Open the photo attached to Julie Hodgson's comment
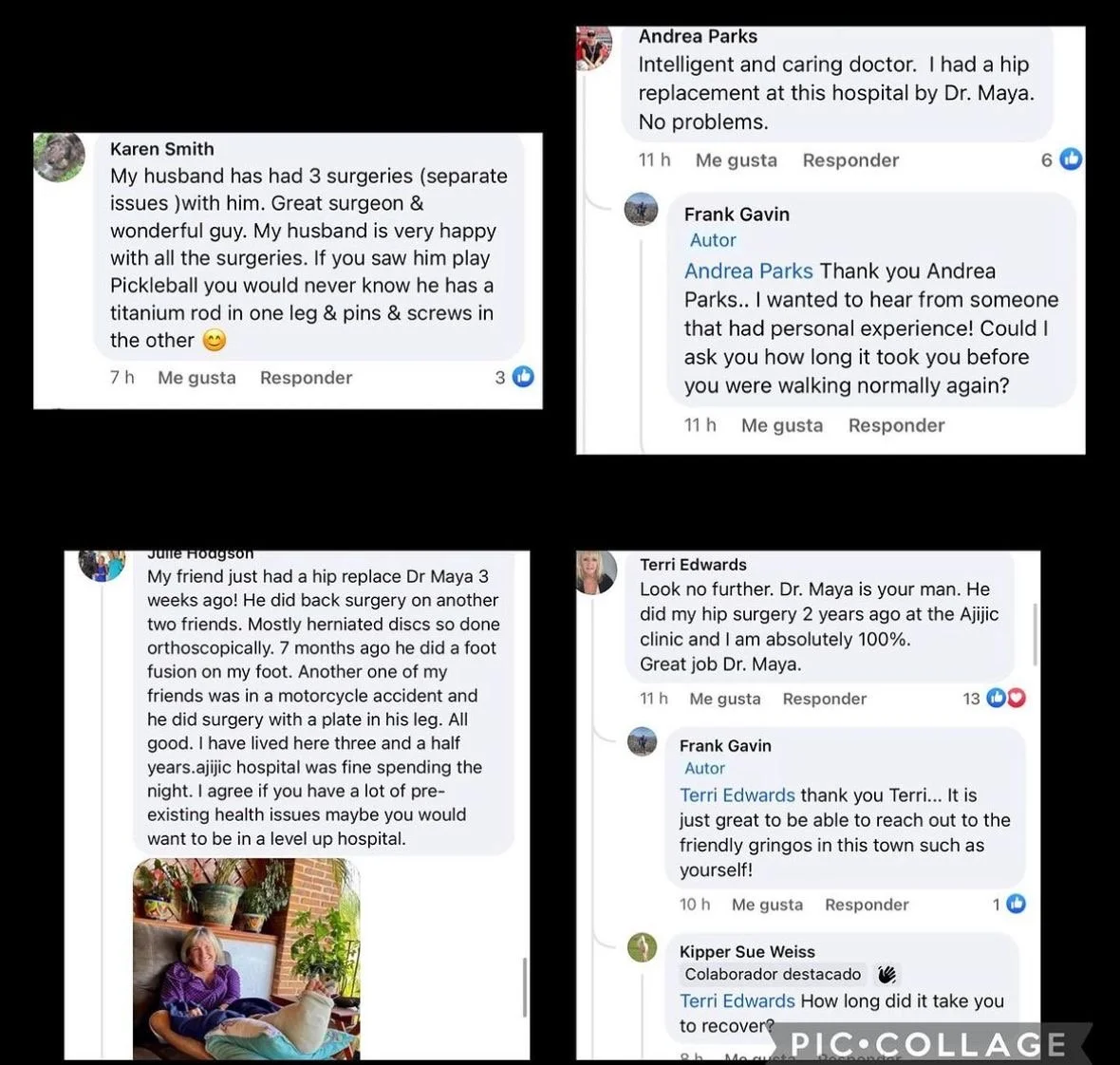Screen dimensions: 1120x1065 point(247,959)
